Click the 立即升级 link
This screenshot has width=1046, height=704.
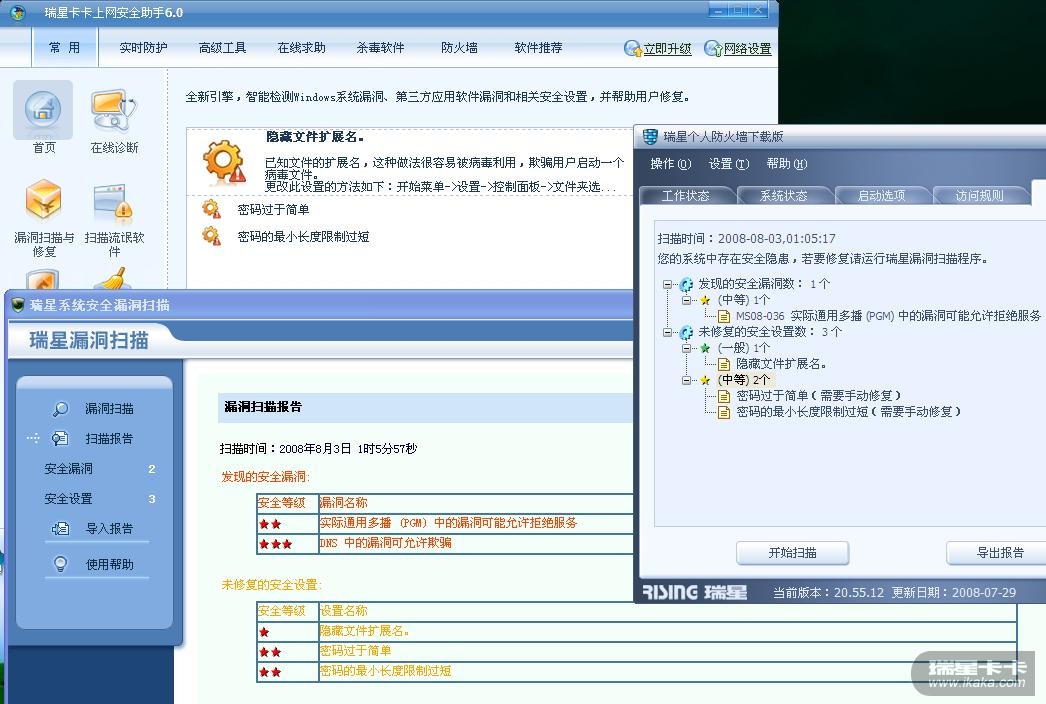(667, 49)
